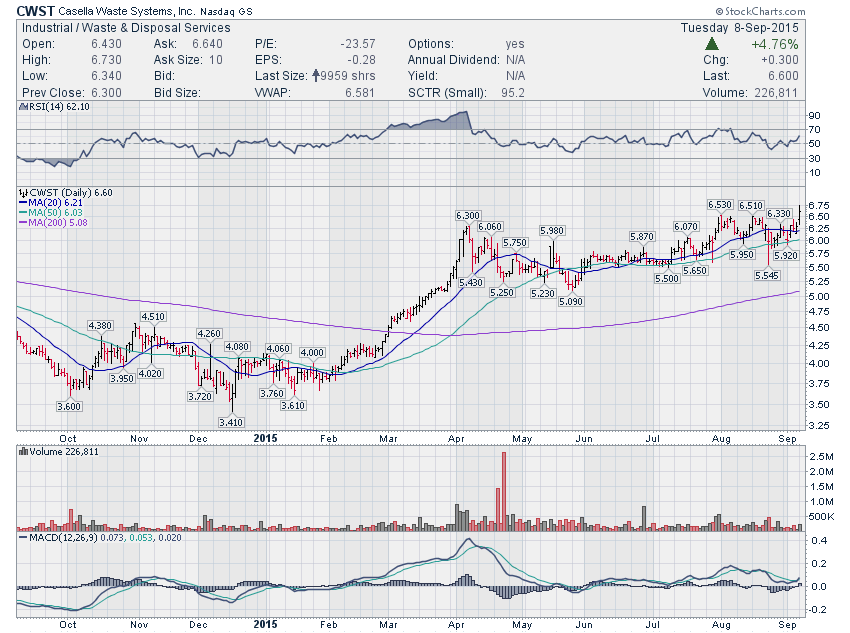This screenshot has height=633, width=850.
Task: Click the 5.950 price low label
Action: (742, 254)
